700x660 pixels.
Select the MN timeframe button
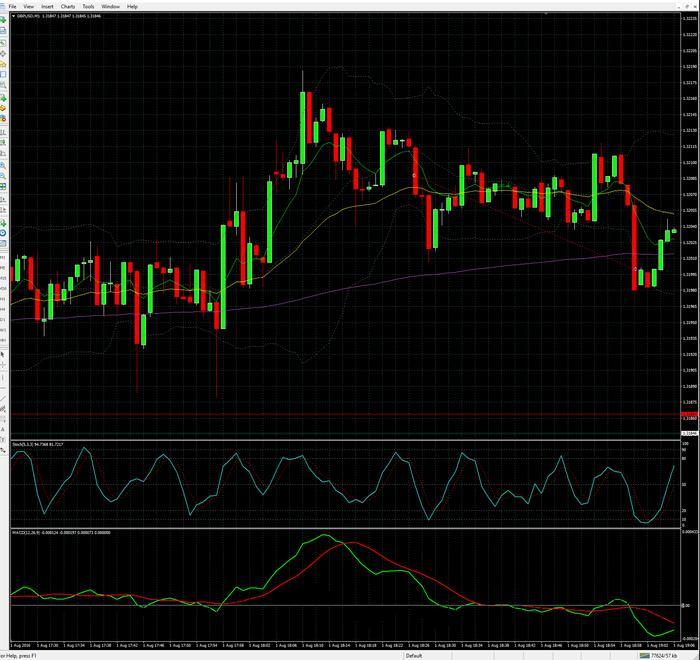[x=3, y=340]
